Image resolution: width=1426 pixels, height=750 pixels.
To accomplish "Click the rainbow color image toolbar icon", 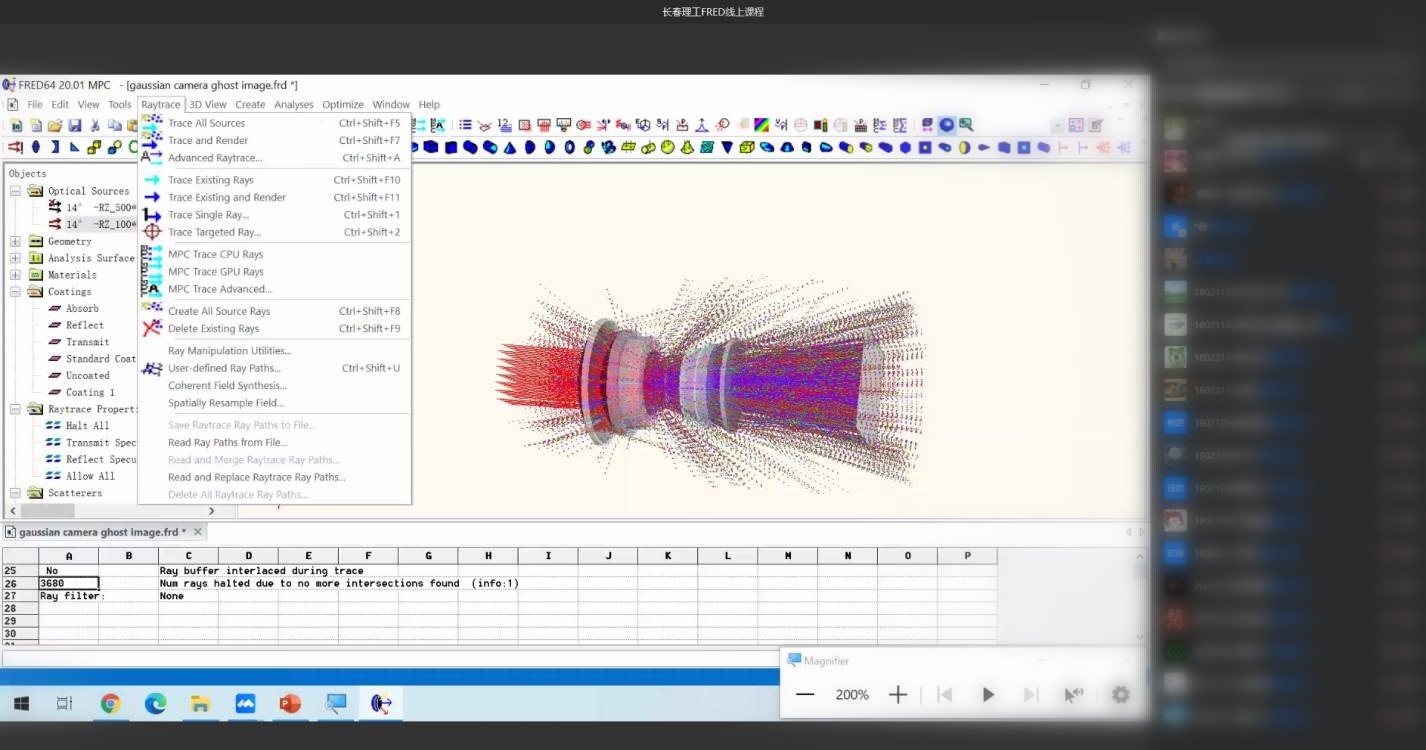I will pyautogui.click(x=761, y=125).
